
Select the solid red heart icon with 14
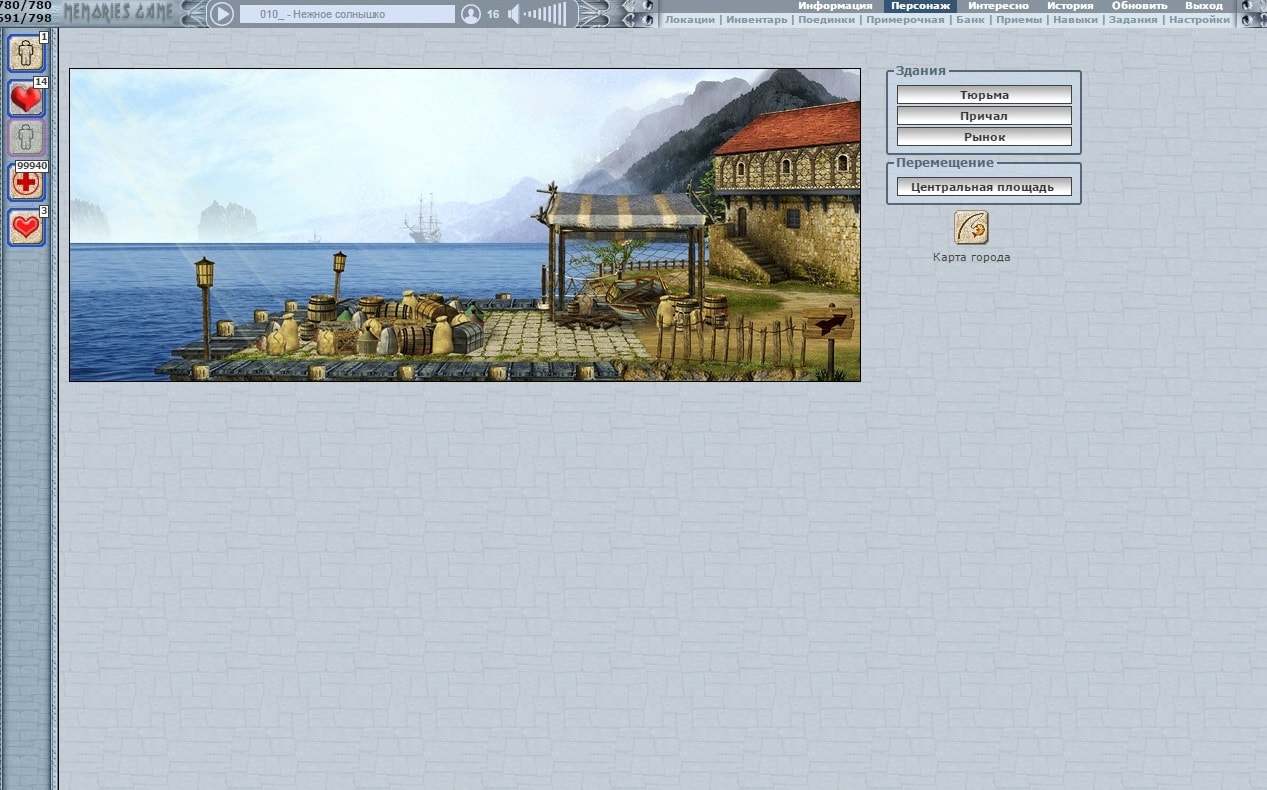(26, 98)
